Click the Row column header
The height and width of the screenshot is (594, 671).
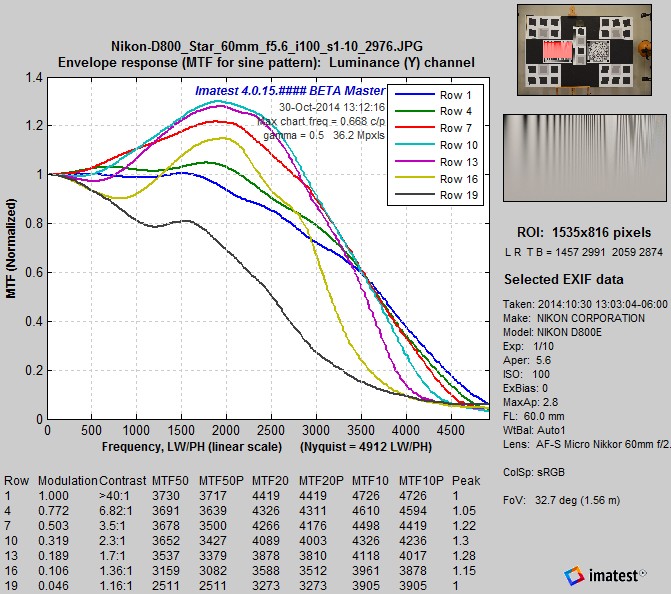[x=16, y=481]
